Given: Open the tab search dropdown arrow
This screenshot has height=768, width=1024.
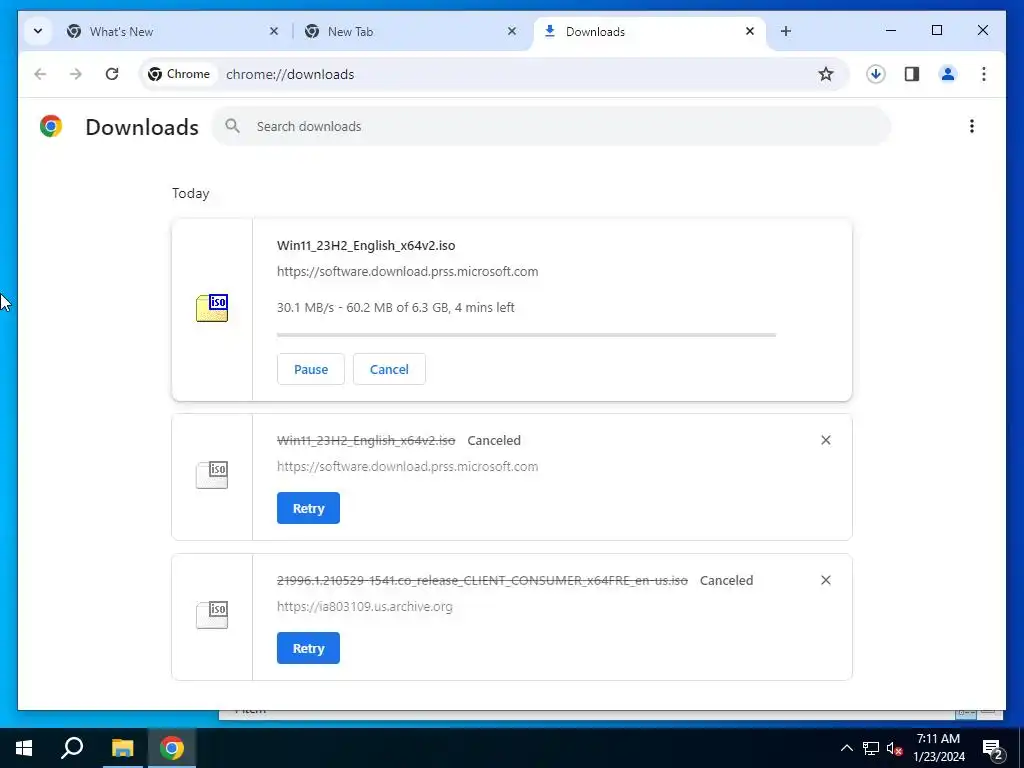Looking at the screenshot, I should pos(38,31).
